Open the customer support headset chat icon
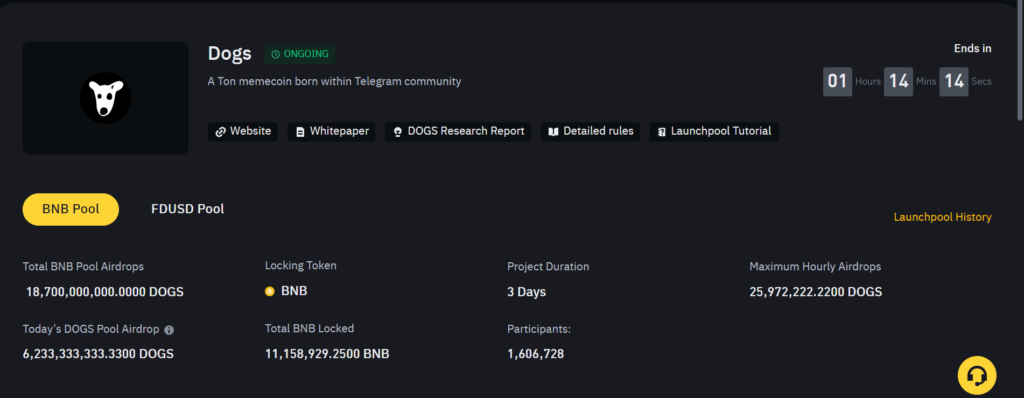 tap(977, 376)
